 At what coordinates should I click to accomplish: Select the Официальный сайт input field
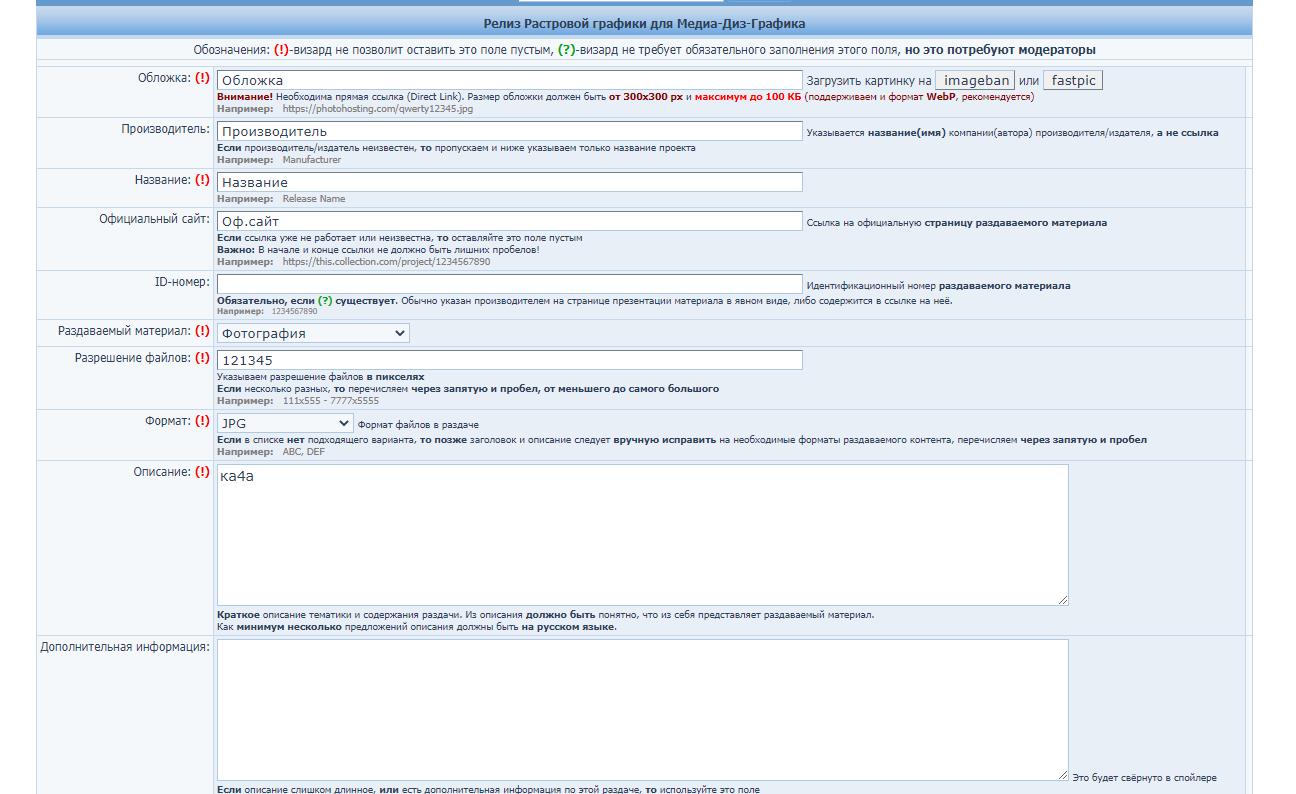[509, 221]
